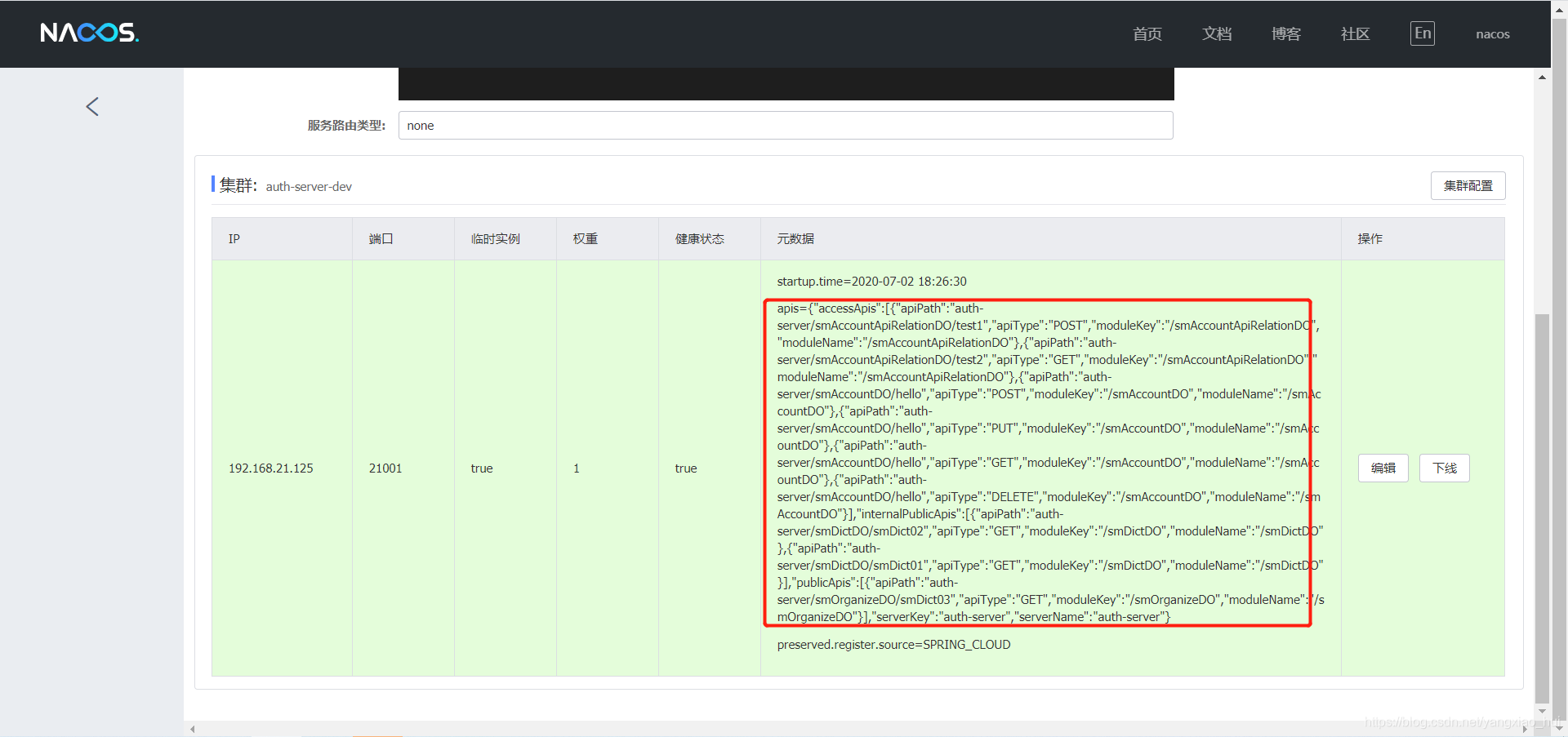
Task: Click the startup.time metadata line
Action: [x=871, y=282]
